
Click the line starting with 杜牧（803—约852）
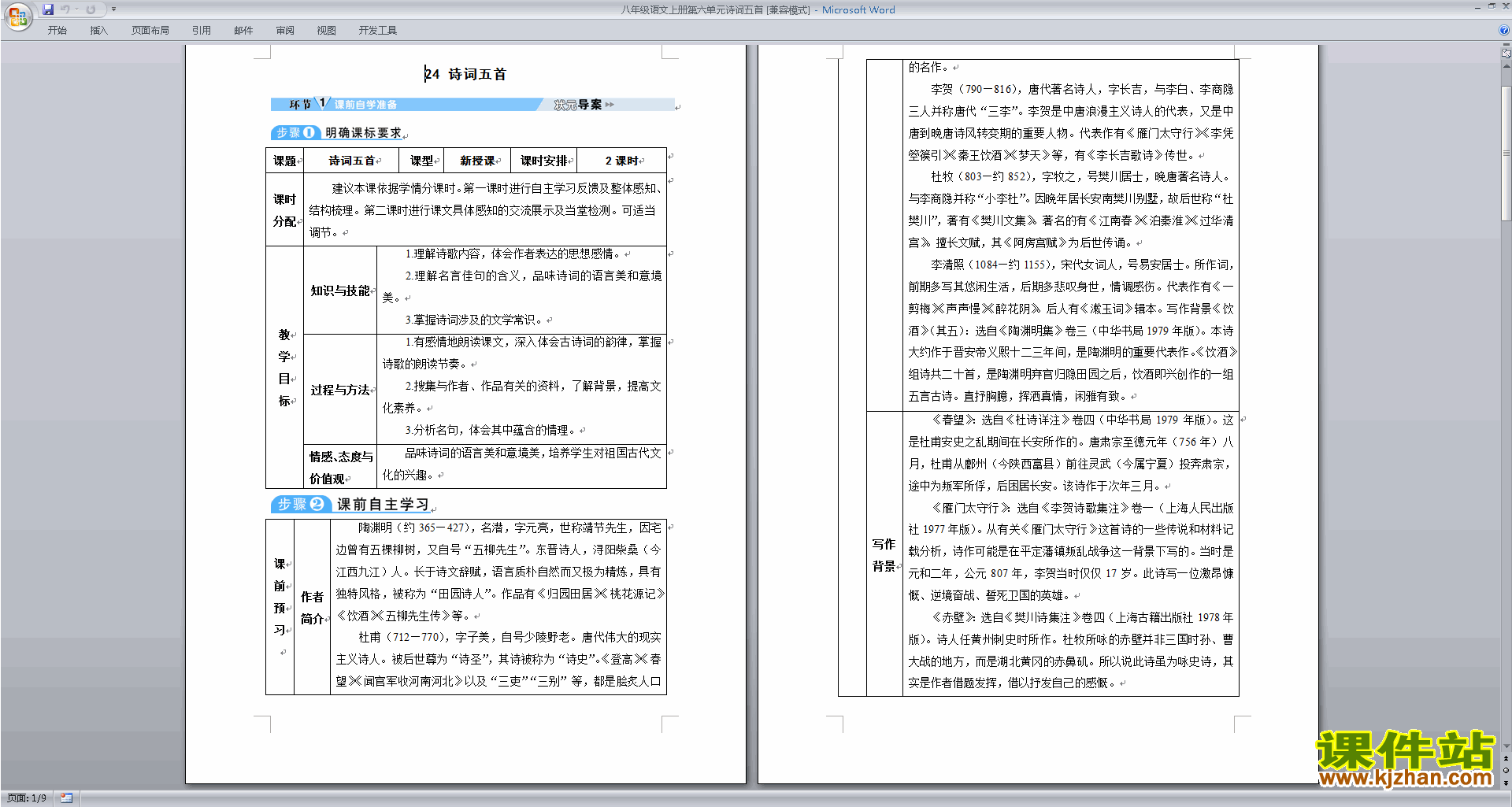pos(1080,176)
